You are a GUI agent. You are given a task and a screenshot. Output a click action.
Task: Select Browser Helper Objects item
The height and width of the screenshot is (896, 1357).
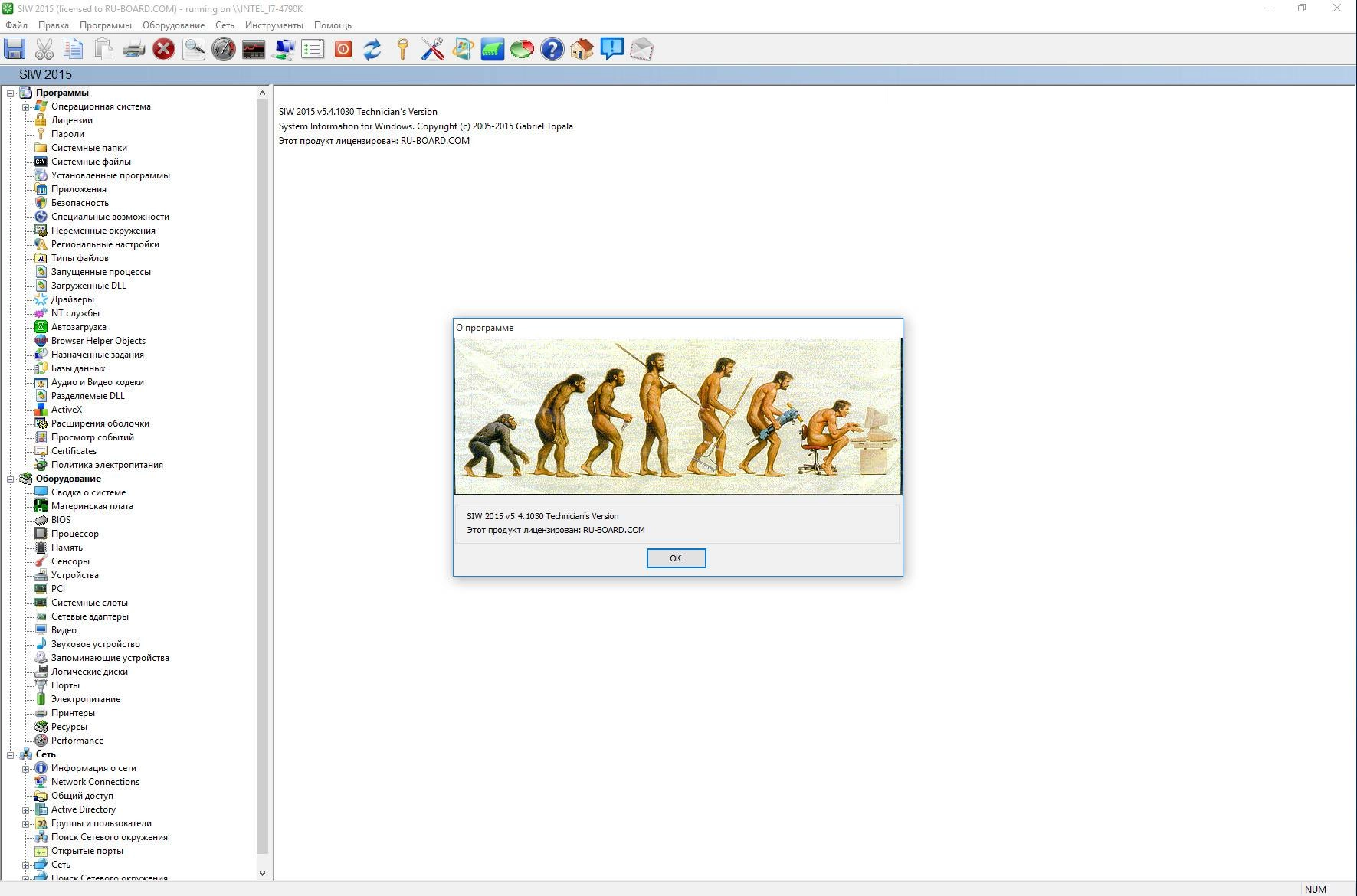[x=98, y=341]
